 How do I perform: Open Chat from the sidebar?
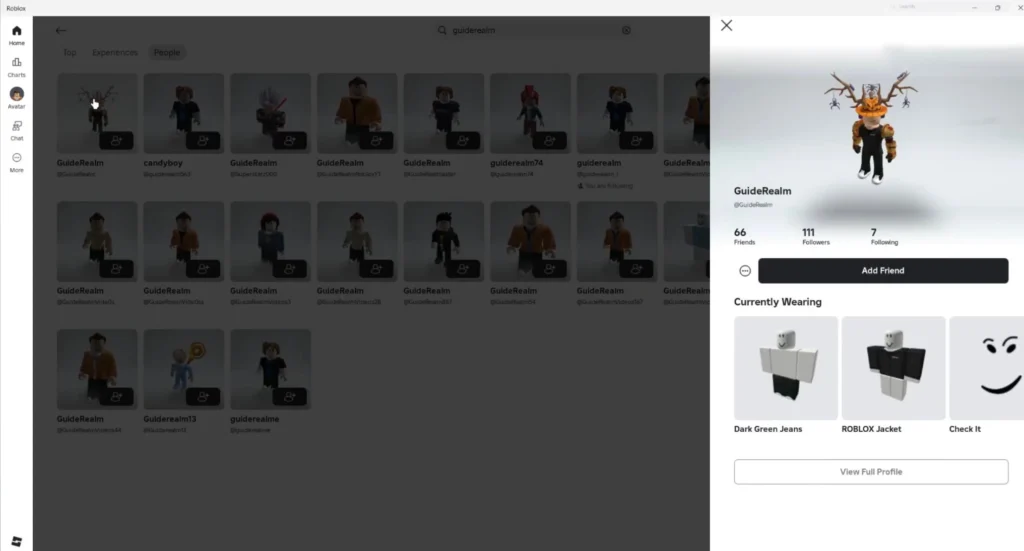click(16, 131)
